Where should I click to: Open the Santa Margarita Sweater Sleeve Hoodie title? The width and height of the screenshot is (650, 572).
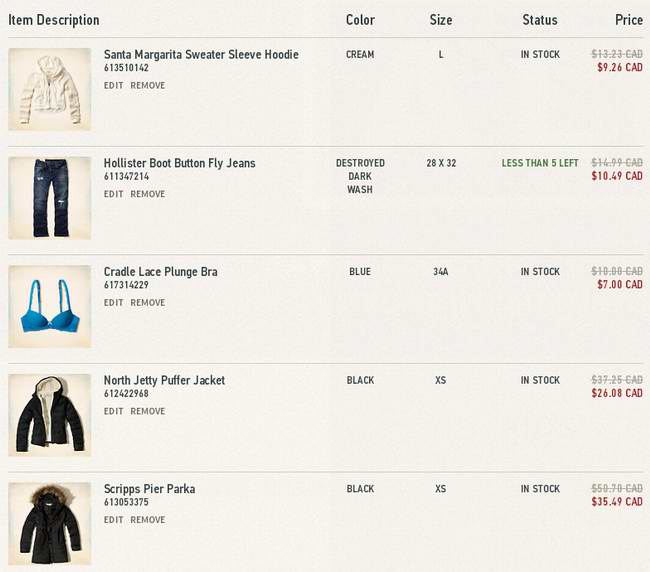pos(201,55)
